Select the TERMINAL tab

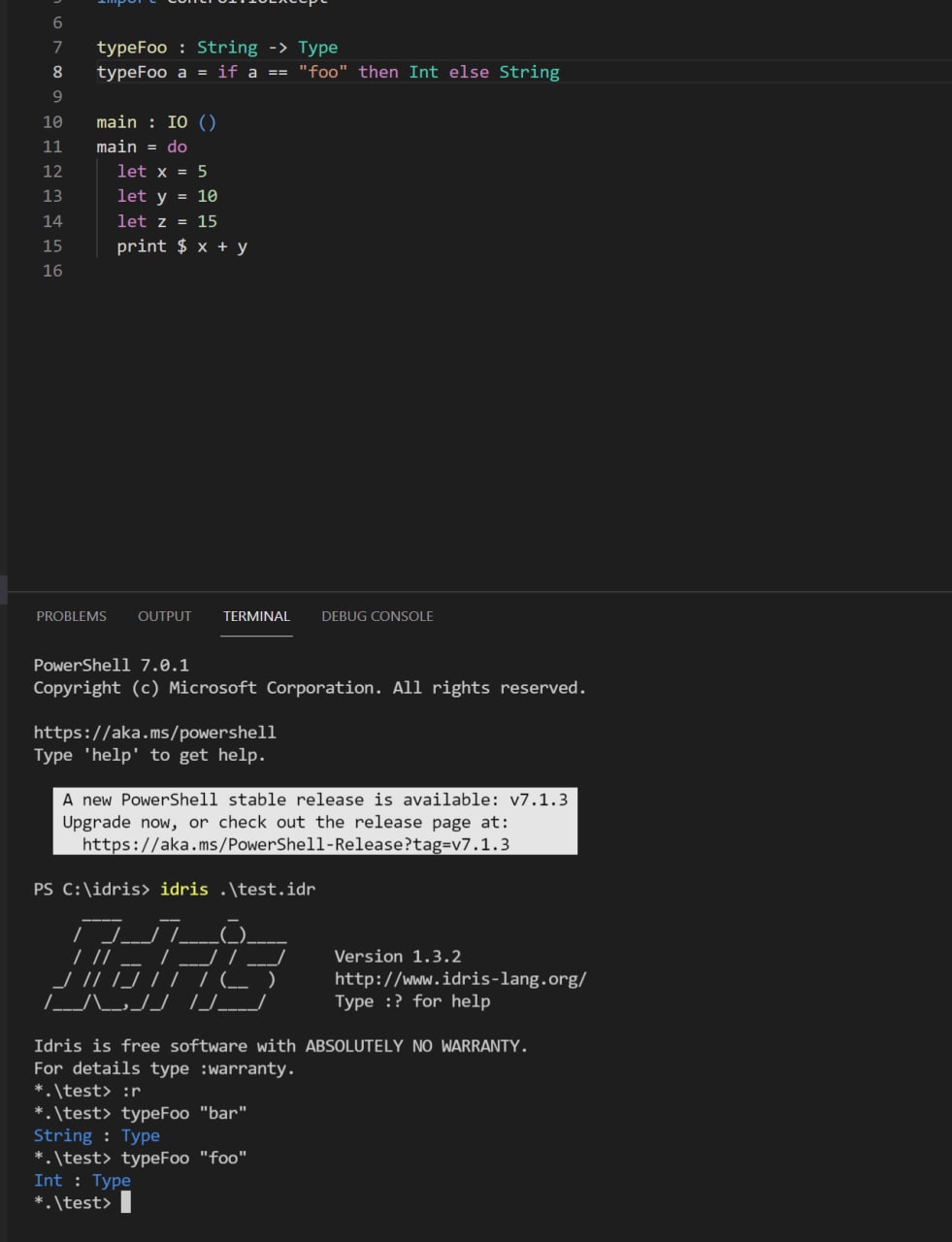pos(256,616)
